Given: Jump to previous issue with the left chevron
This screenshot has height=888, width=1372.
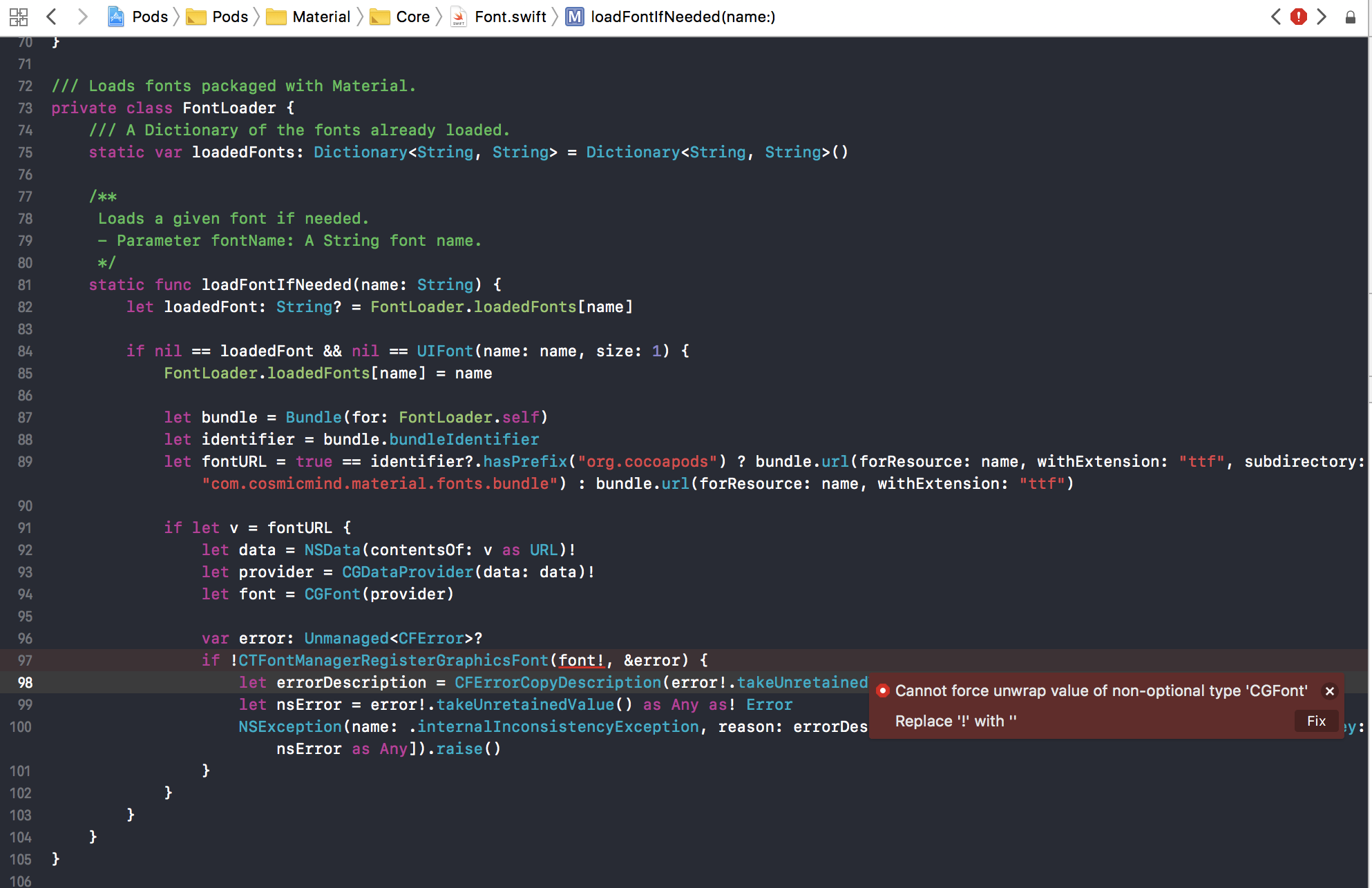Looking at the screenshot, I should click(1275, 17).
